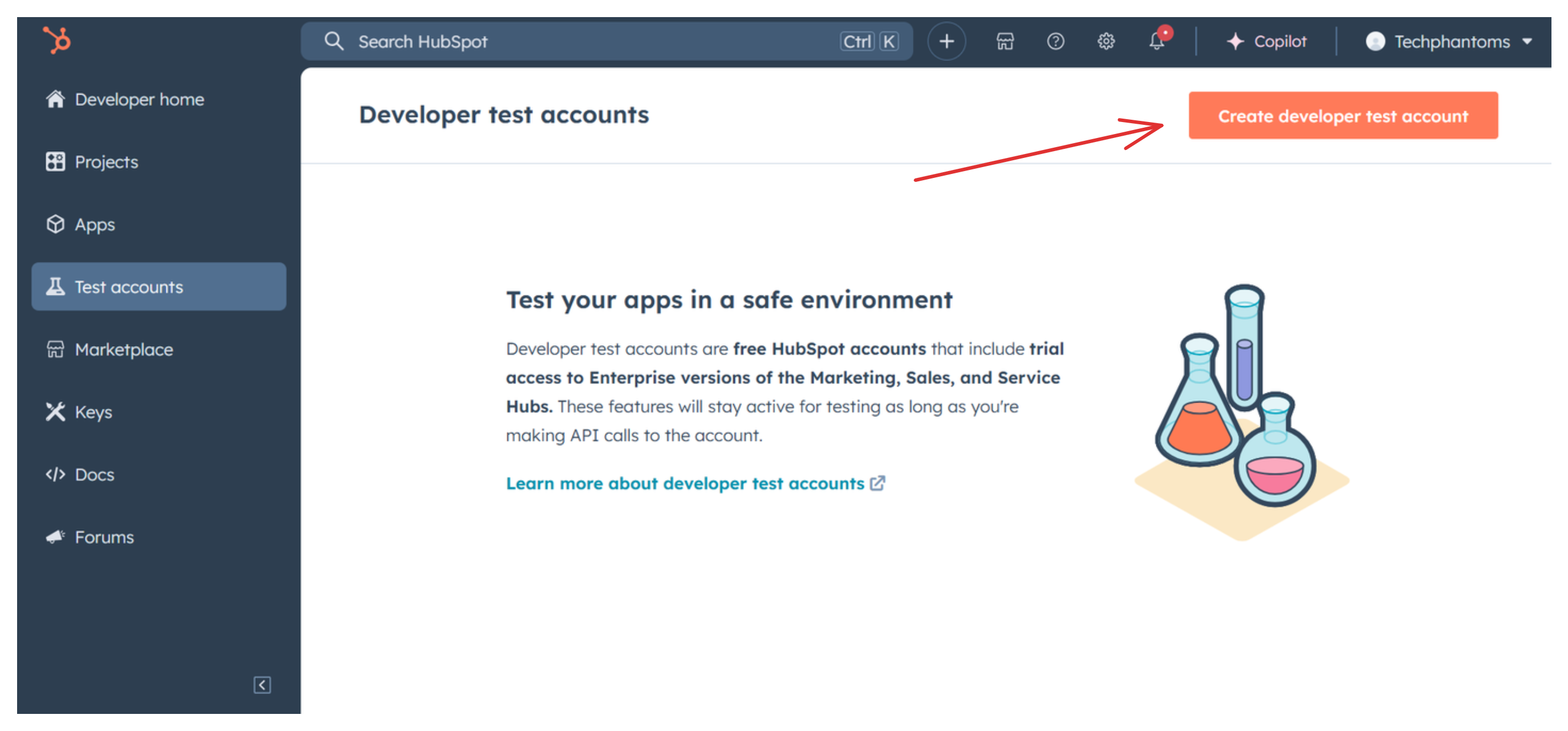Open the help question mark icon
Screen dimensions: 1568x731
click(1055, 42)
